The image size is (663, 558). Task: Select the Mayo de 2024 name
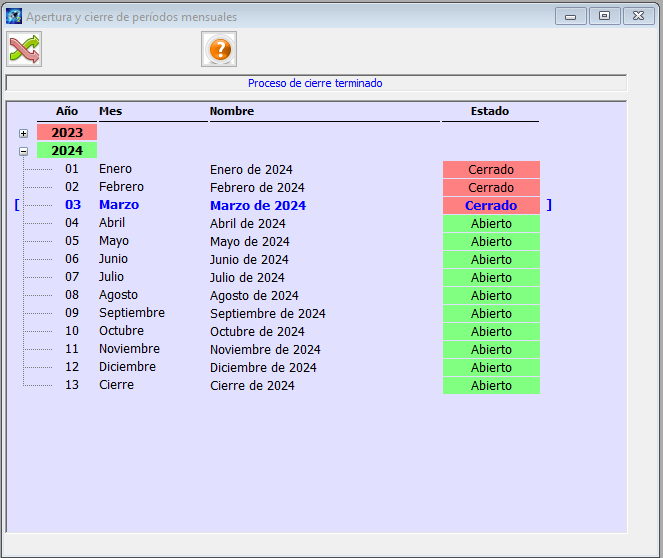coord(249,242)
